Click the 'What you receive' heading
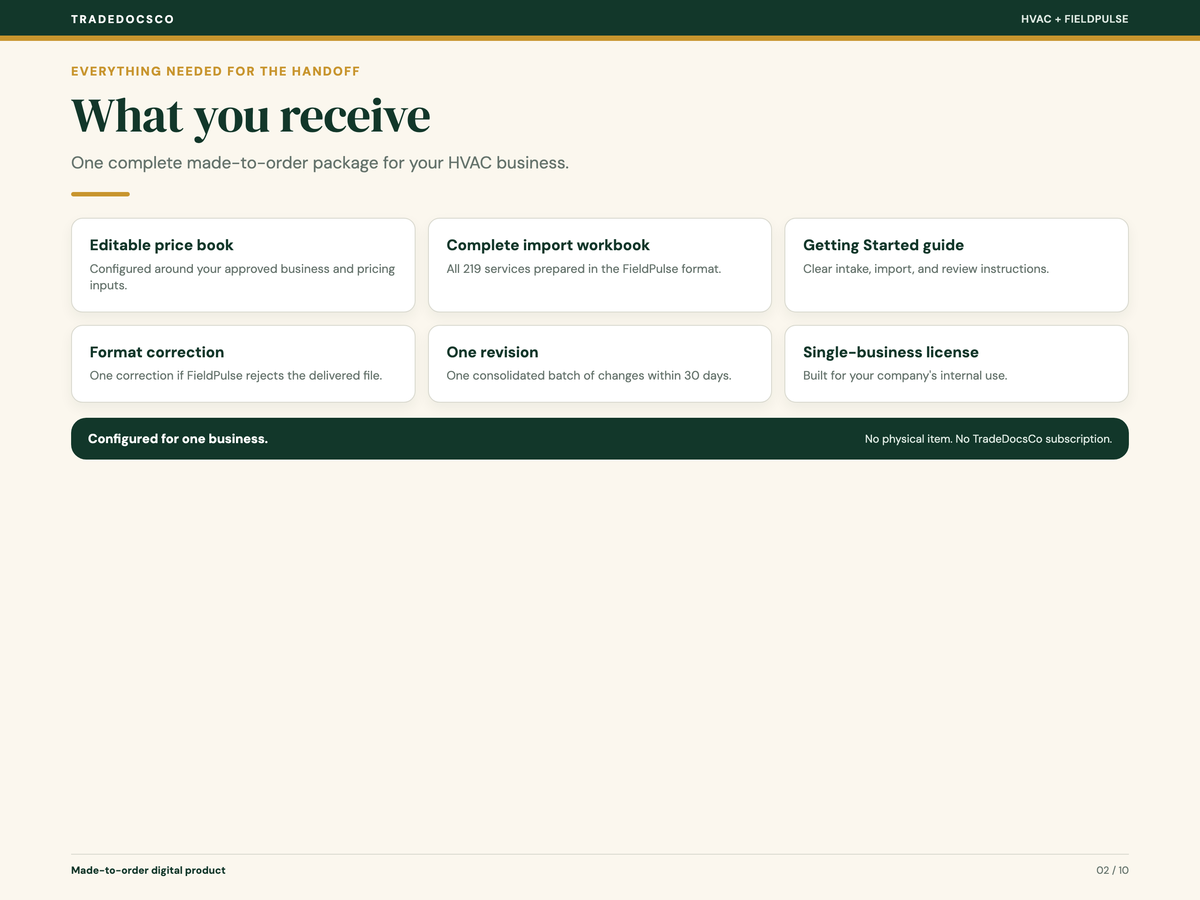 (251, 115)
